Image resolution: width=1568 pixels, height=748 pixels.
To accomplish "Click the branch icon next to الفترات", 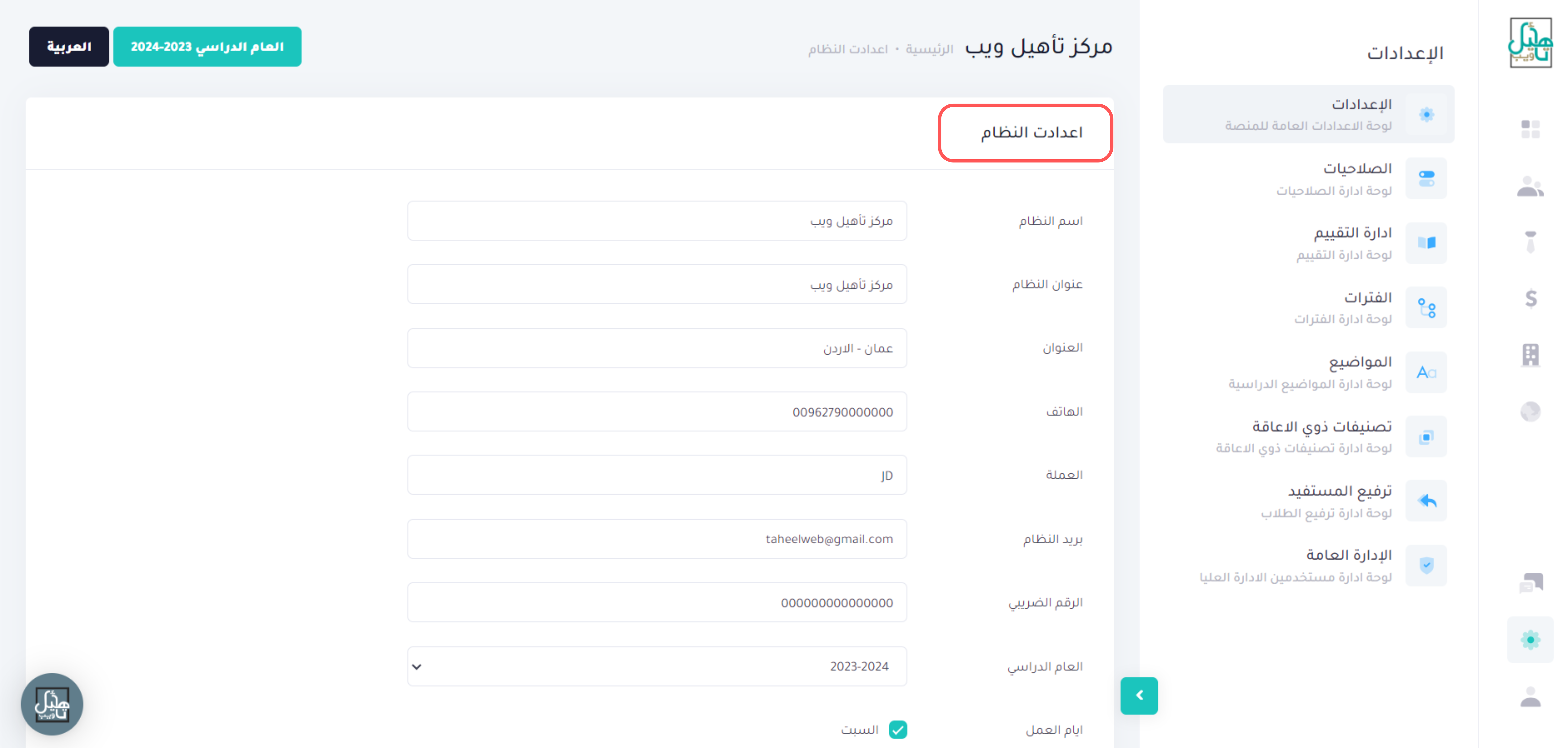I will click(x=1426, y=307).
